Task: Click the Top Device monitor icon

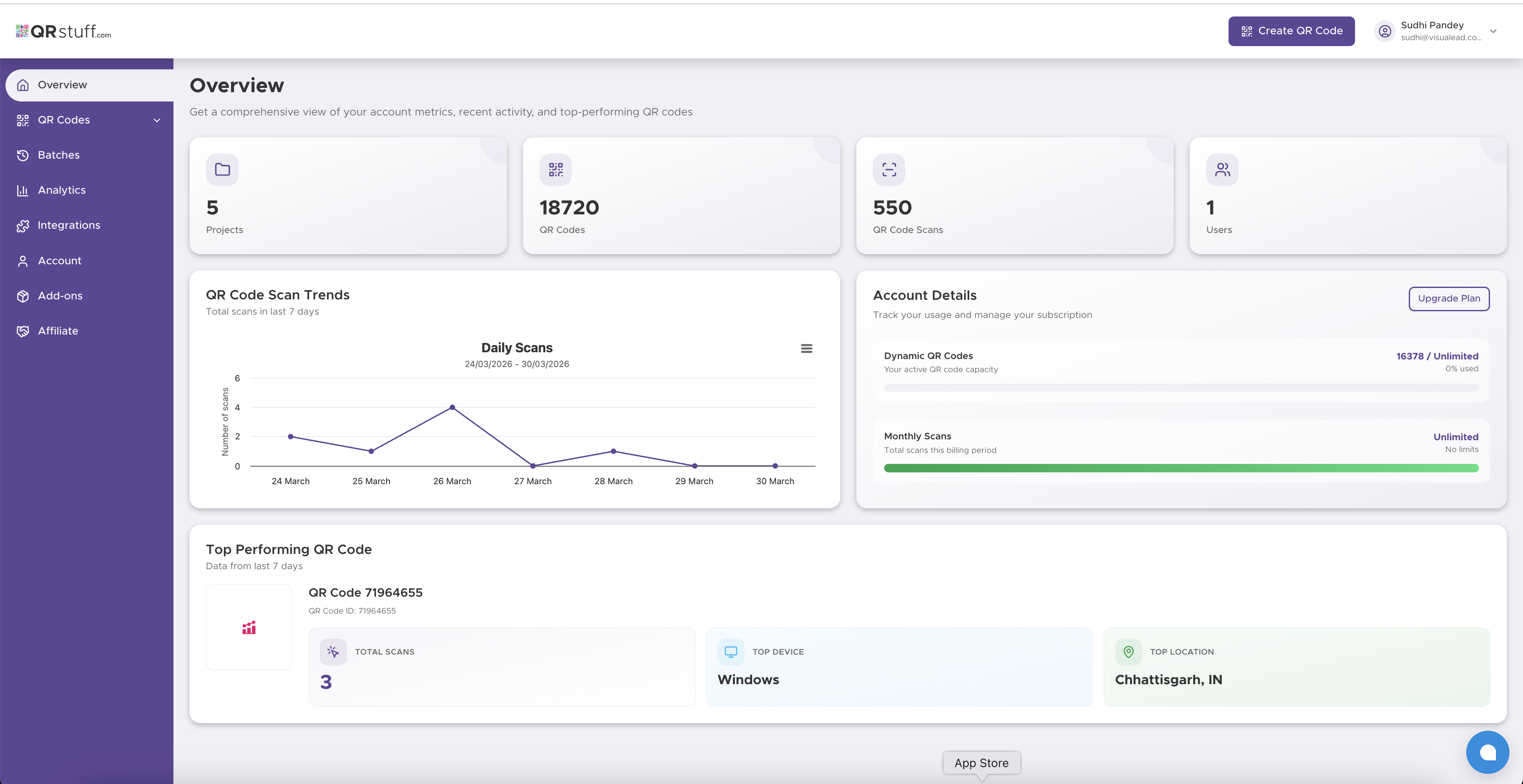Action: click(x=731, y=652)
